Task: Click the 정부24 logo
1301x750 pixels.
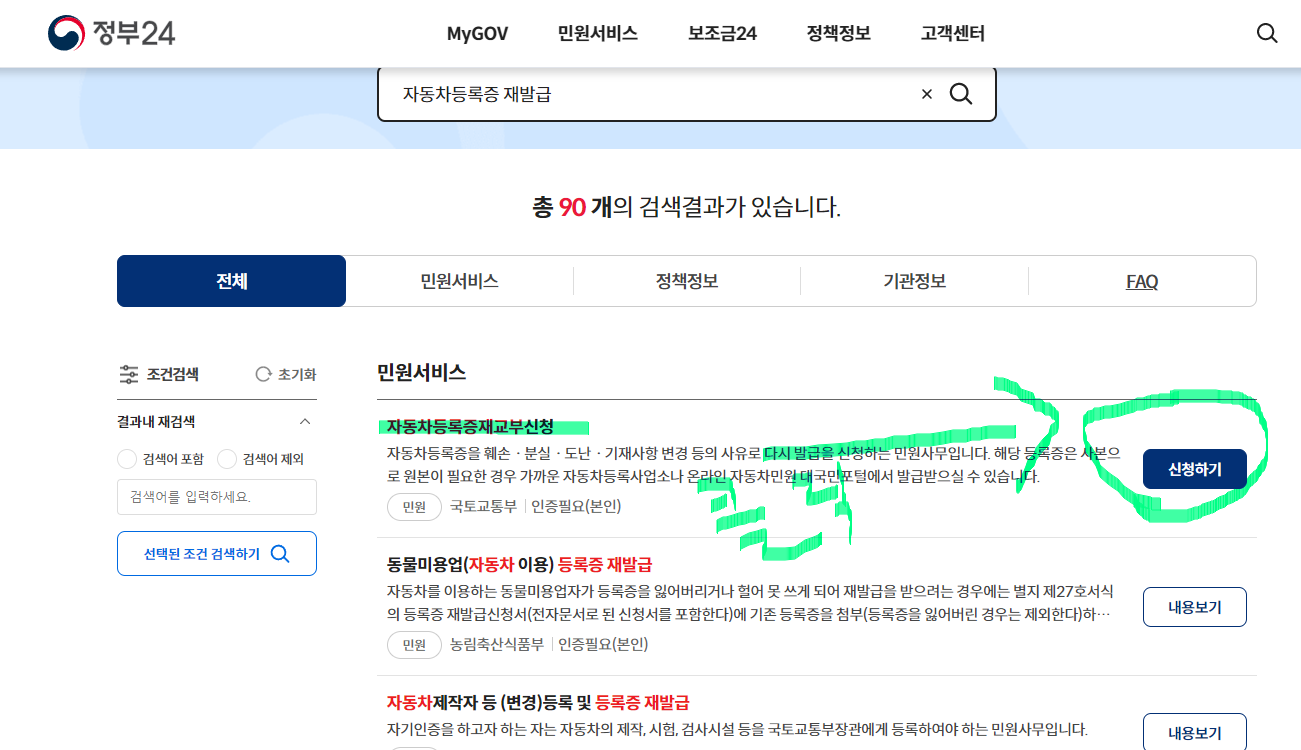Action: (111, 33)
